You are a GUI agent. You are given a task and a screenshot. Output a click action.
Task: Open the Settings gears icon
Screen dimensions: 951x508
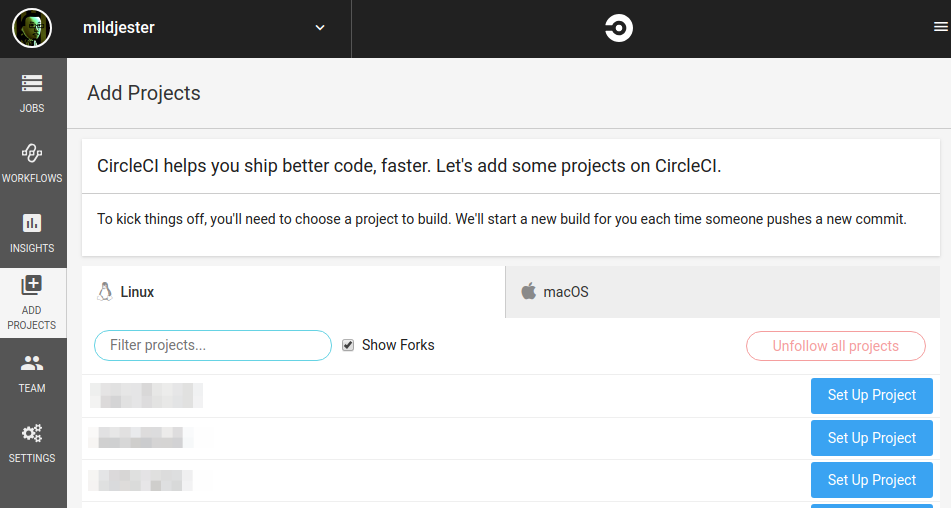[x=32, y=433]
